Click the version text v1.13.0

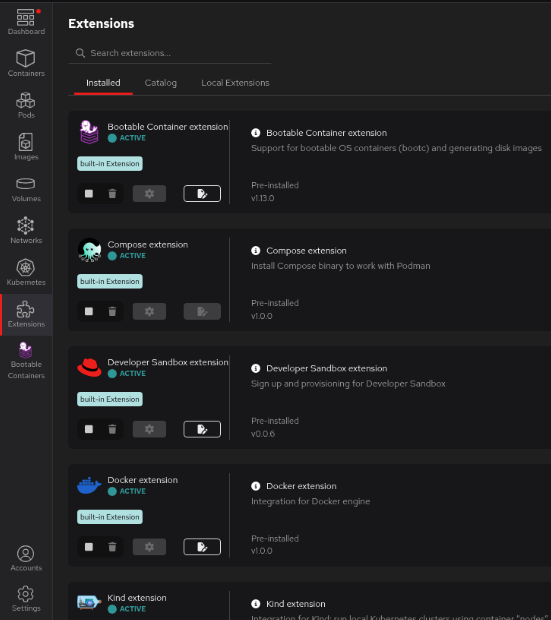point(263,198)
